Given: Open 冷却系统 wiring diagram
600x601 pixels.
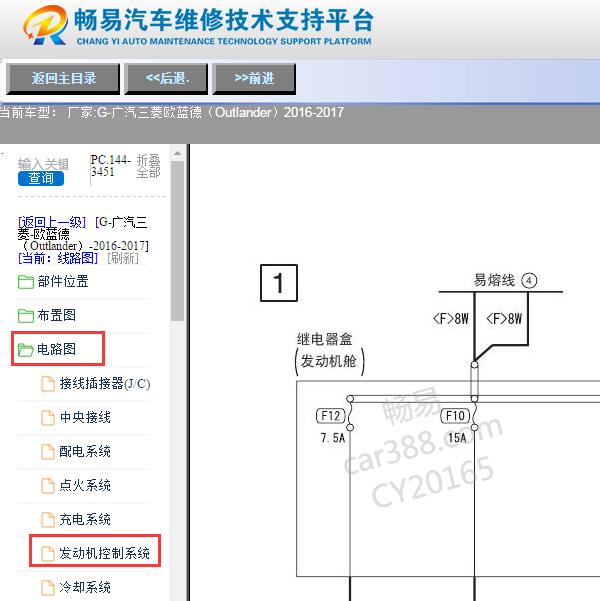Looking at the screenshot, I should point(85,587).
